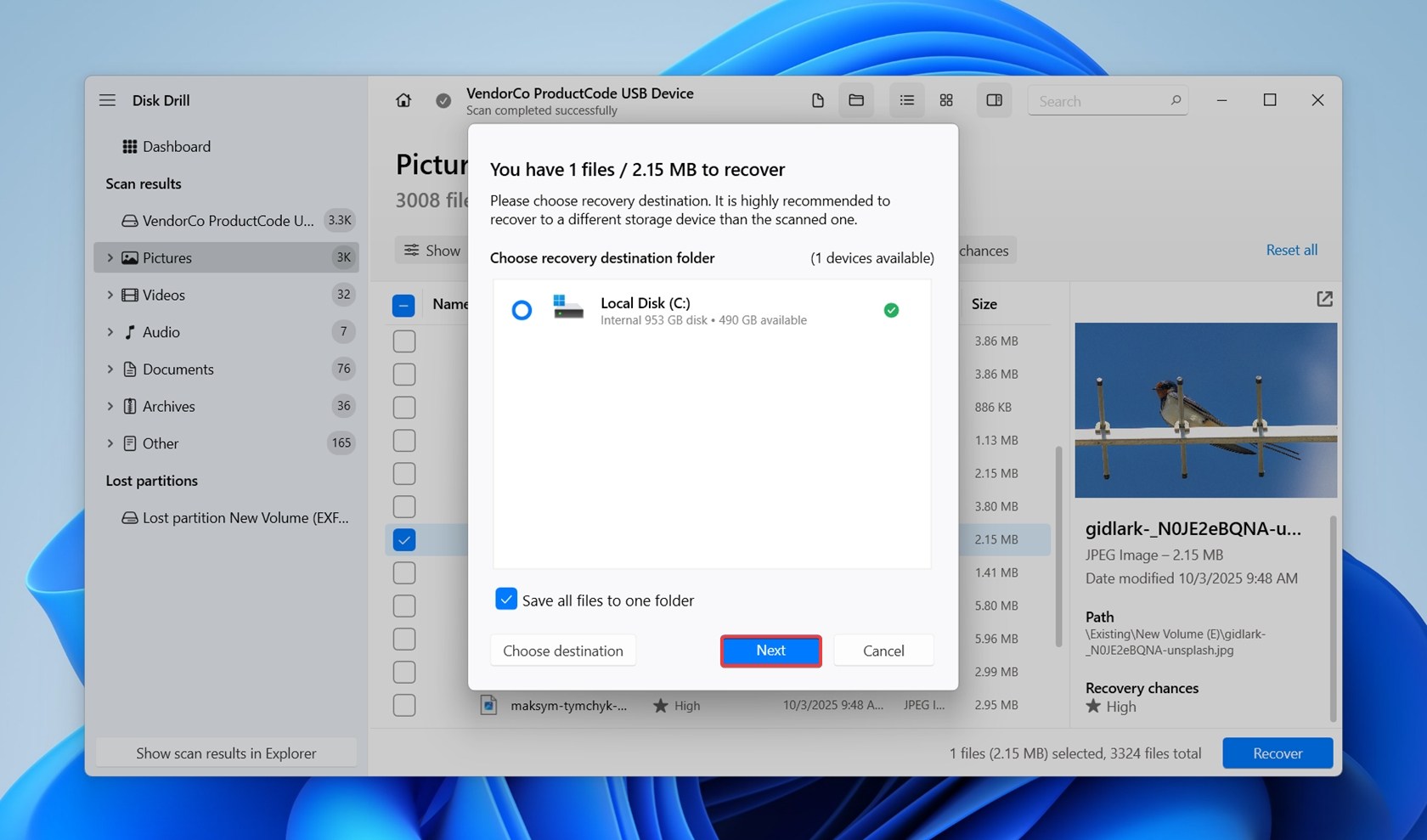Toggle the select-all checkbox in Name header
1427x840 pixels.
click(403, 305)
